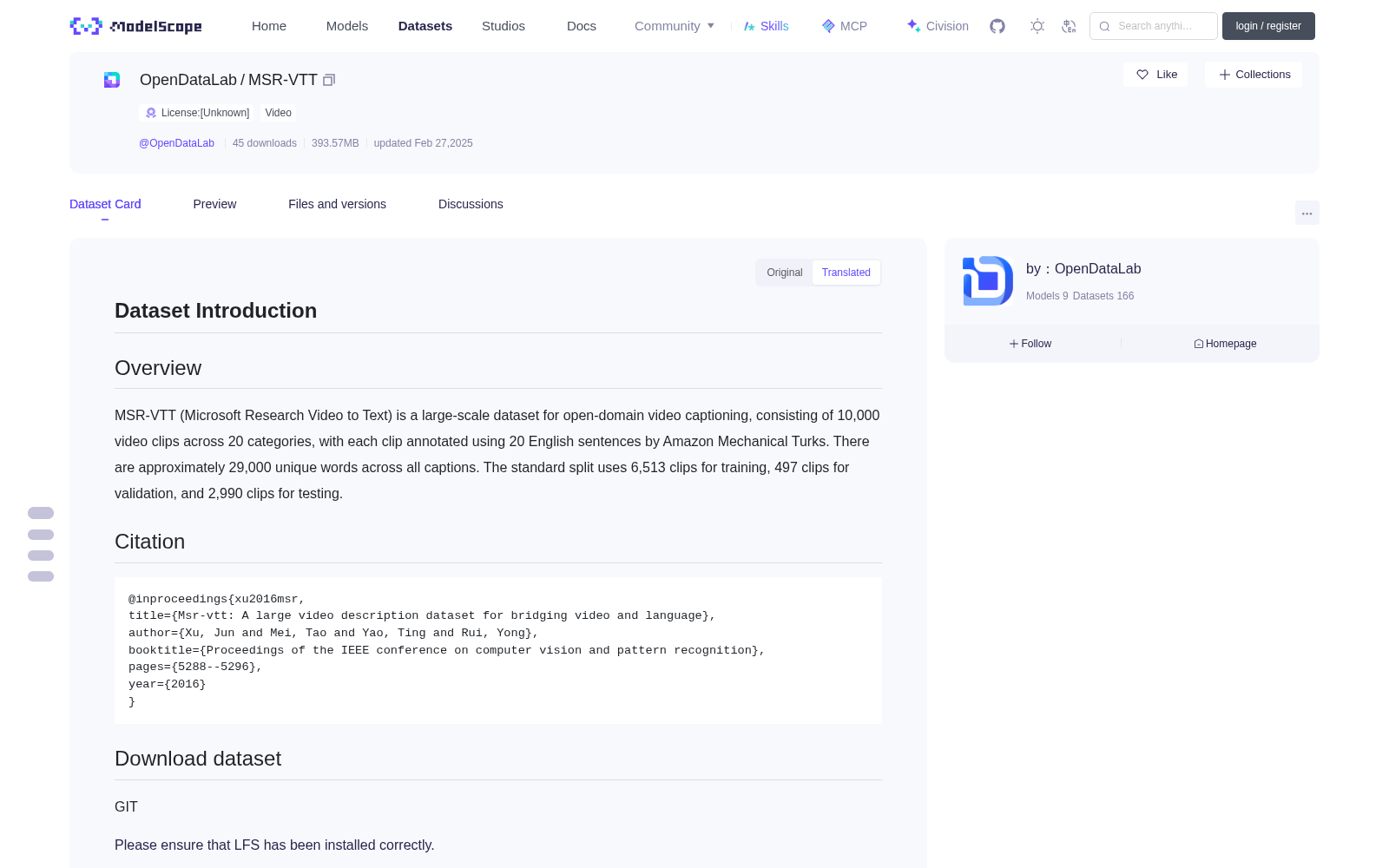Open the three-dots more options button
1389x868 pixels.
1307,213
